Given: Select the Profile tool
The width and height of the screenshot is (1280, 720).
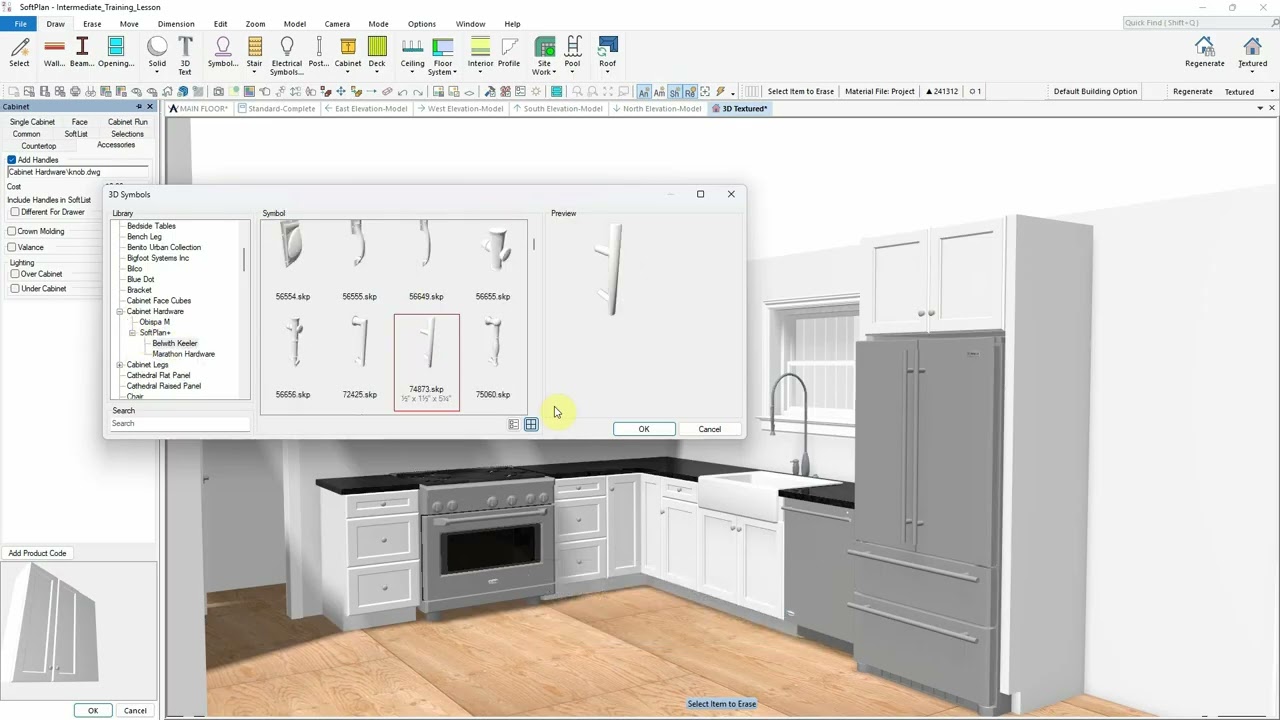Looking at the screenshot, I should pos(509,53).
